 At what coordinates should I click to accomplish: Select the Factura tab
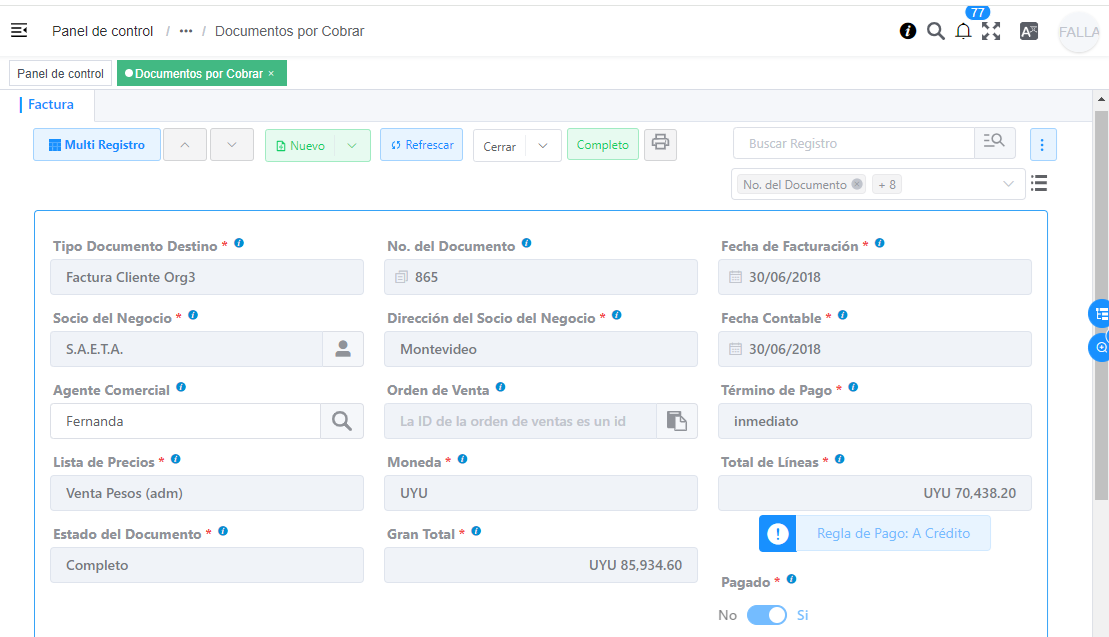(50, 105)
